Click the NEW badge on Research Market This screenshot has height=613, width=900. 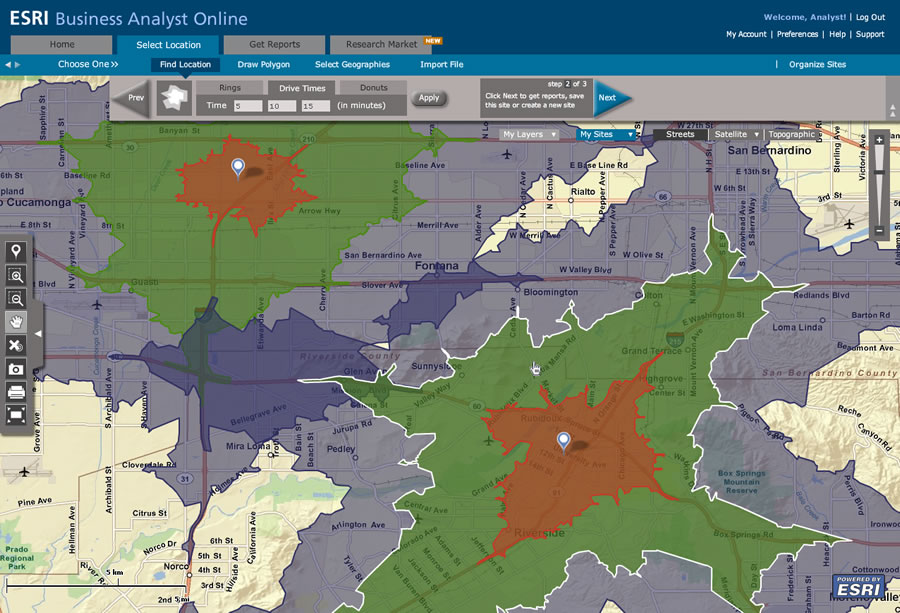tap(433, 41)
